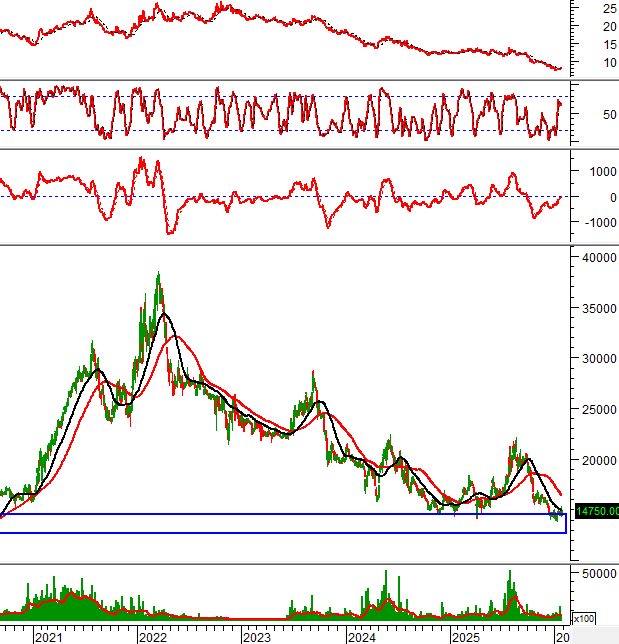
Task: Click the 2023 label on the date axis
Action: pos(256,636)
